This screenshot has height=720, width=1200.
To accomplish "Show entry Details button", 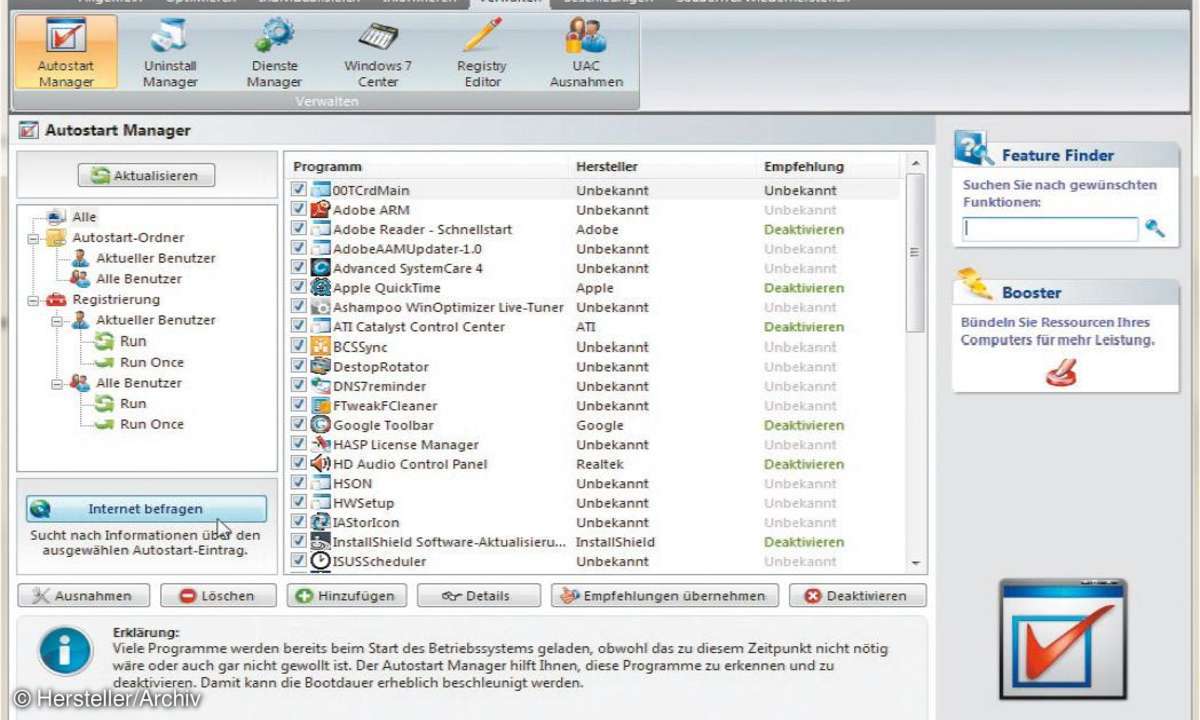I will pos(478,596).
